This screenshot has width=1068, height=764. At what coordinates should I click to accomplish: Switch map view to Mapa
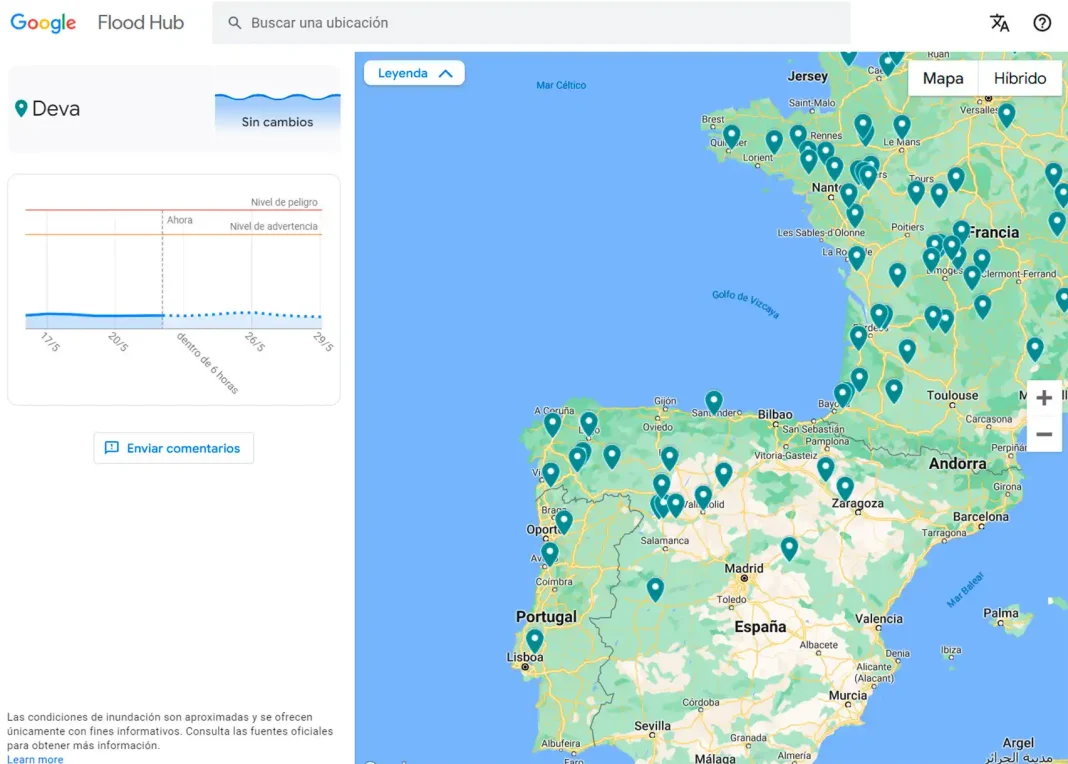click(x=942, y=78)
